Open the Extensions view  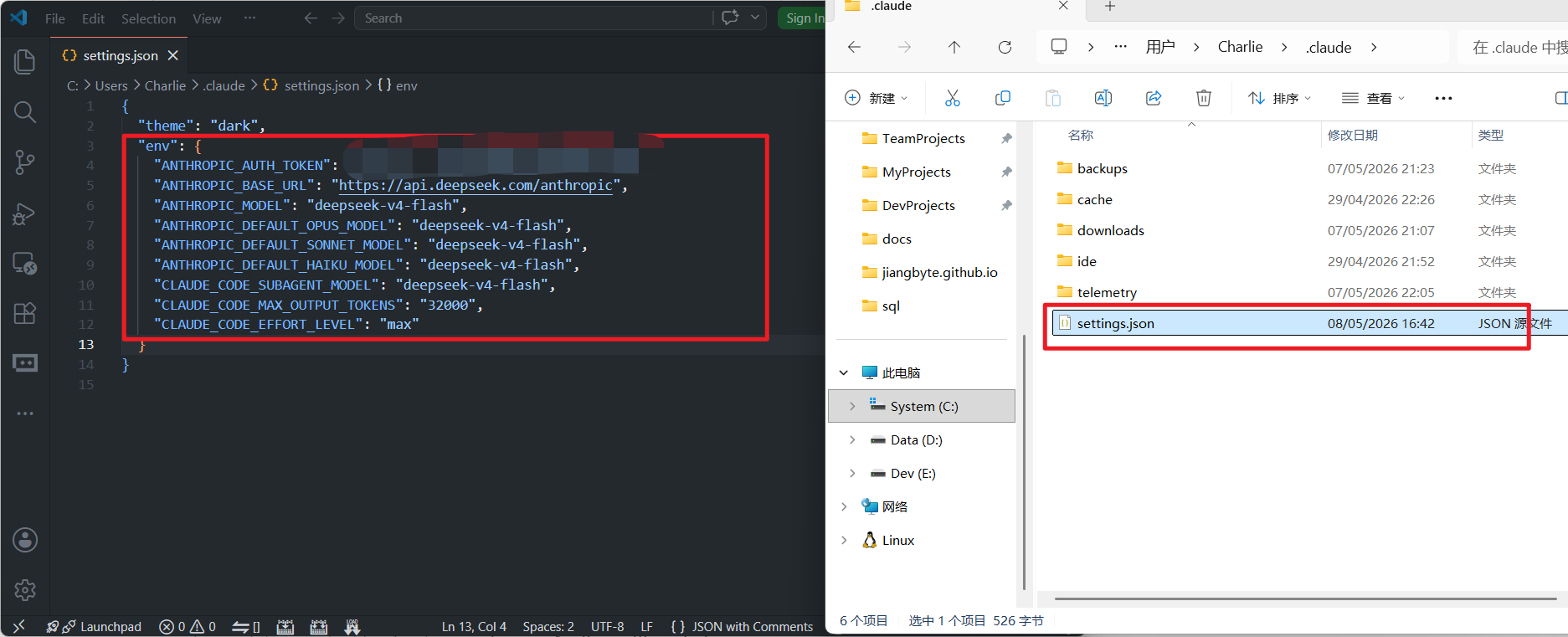(x=25, y=313)
